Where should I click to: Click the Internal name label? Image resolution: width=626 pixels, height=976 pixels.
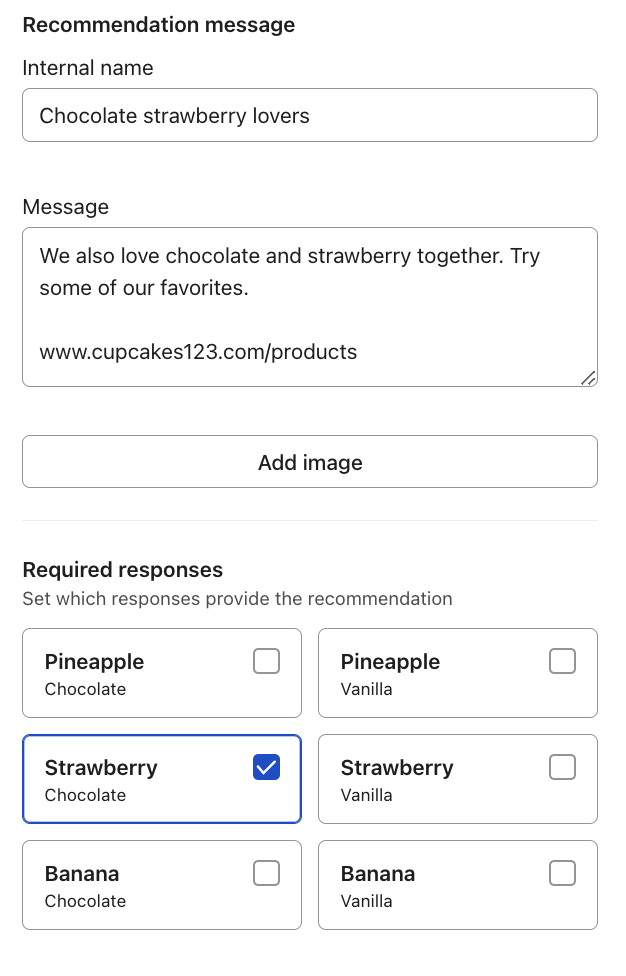tap(87, 68)
